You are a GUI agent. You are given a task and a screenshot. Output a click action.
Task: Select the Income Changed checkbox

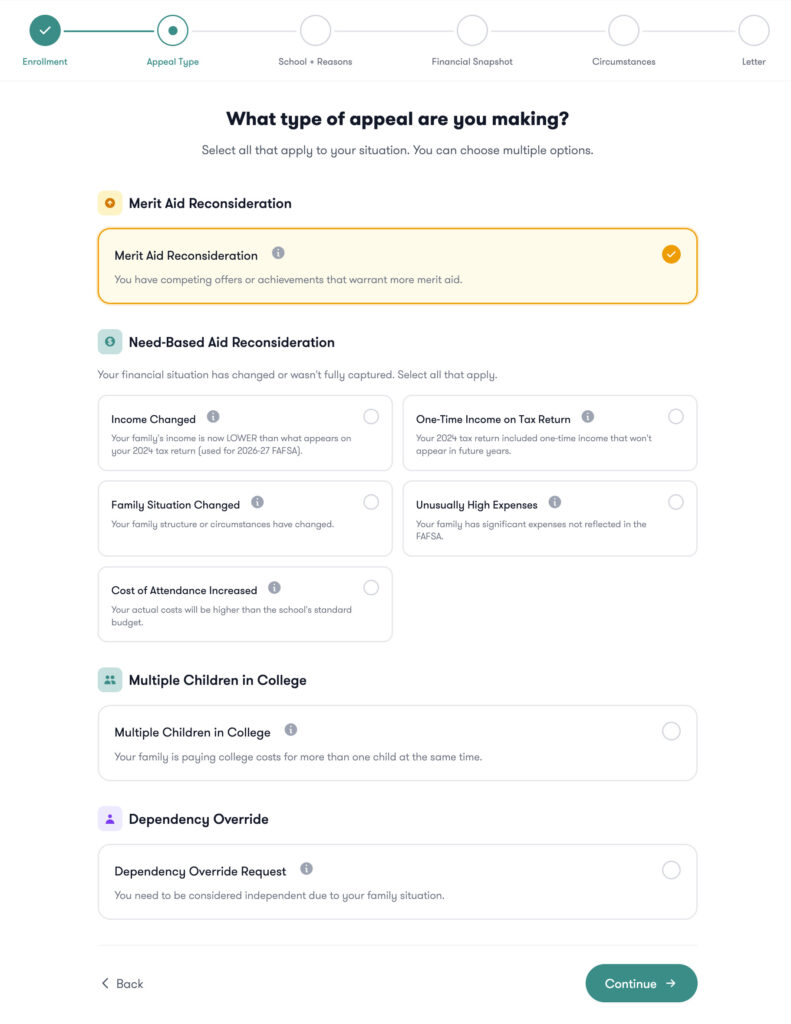371,416
